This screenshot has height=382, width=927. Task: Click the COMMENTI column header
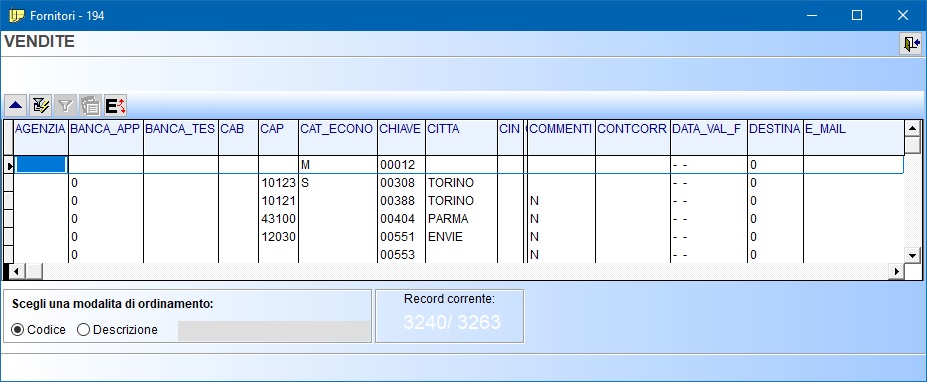point(561,137)
